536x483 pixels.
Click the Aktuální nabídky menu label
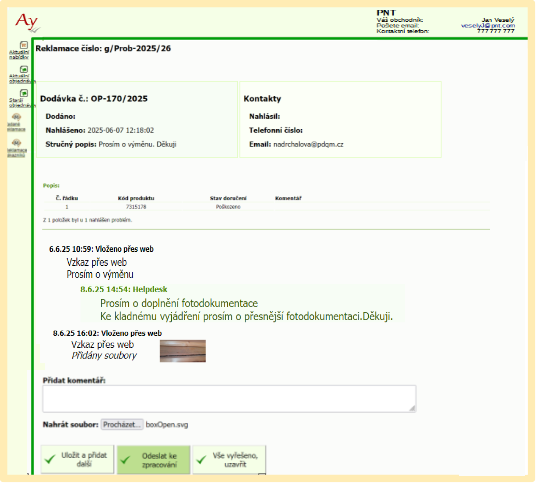tap(19, 55)
